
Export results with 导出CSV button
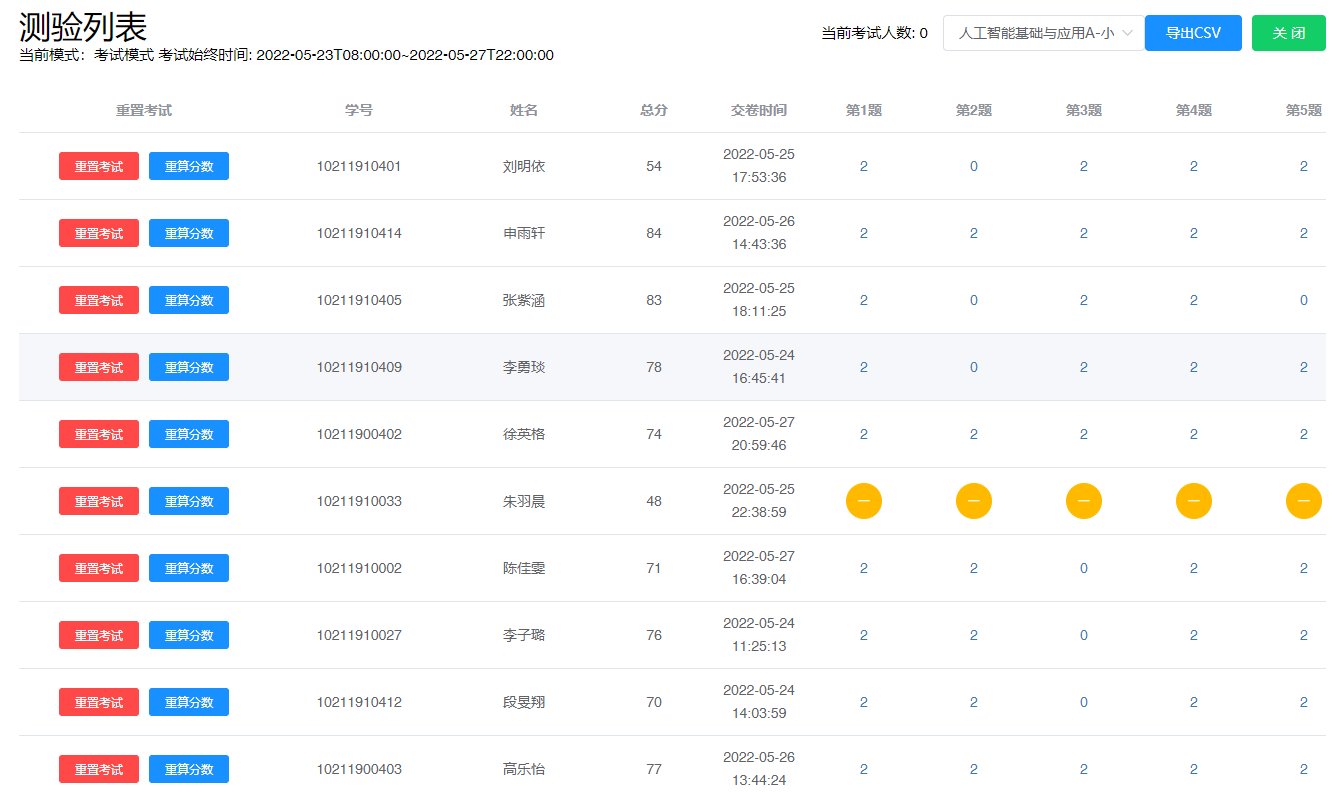pyautogui.click(x=1192, y=33)
